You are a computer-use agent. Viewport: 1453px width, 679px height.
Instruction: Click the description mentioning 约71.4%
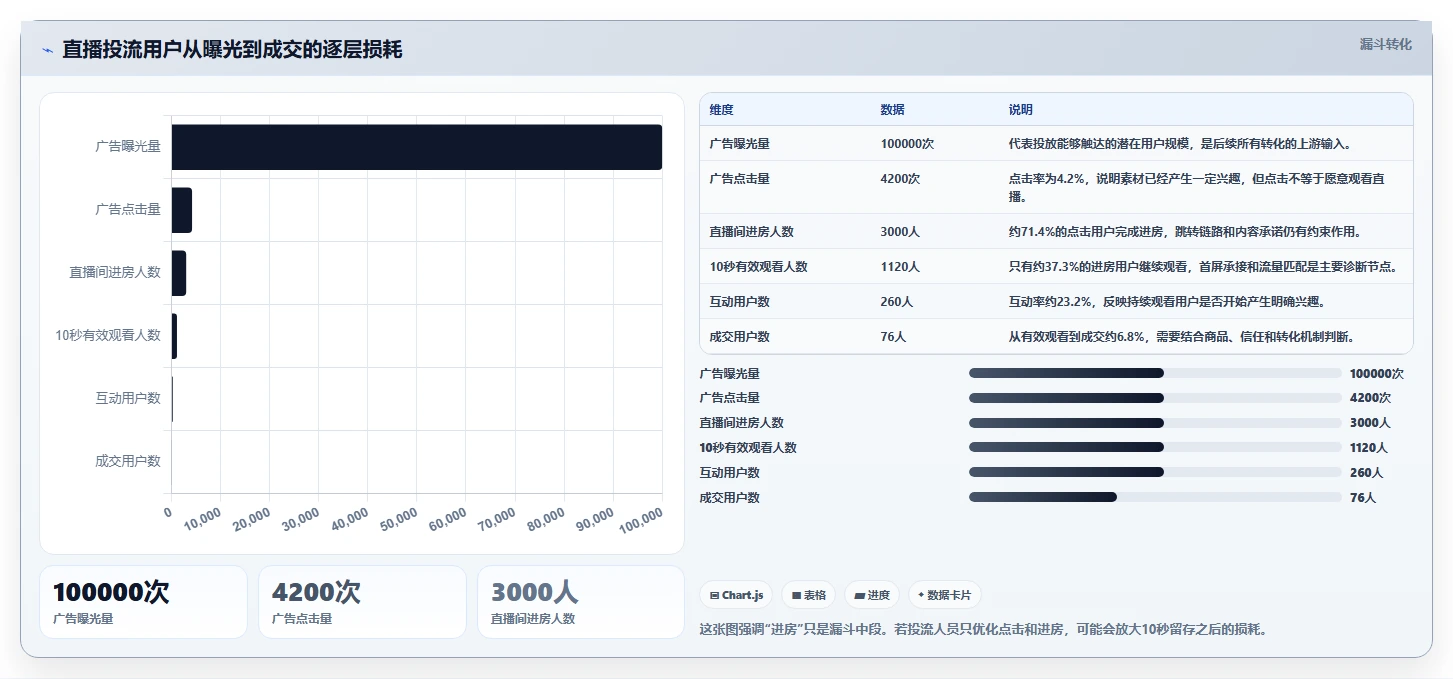(x=1185, y=232)
